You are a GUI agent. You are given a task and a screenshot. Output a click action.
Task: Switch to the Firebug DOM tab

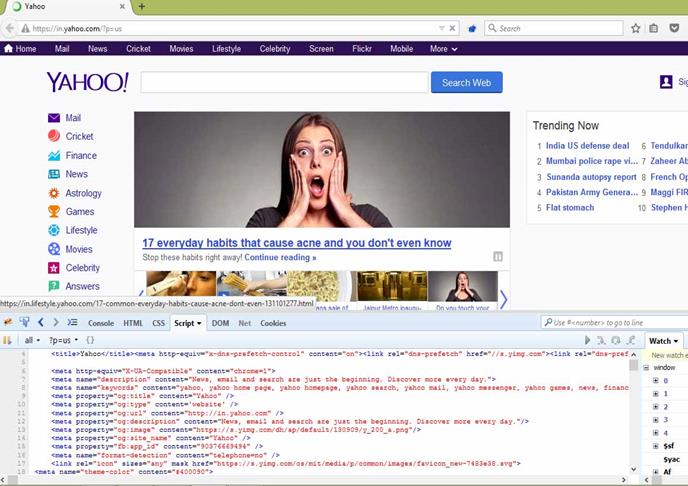220,323
